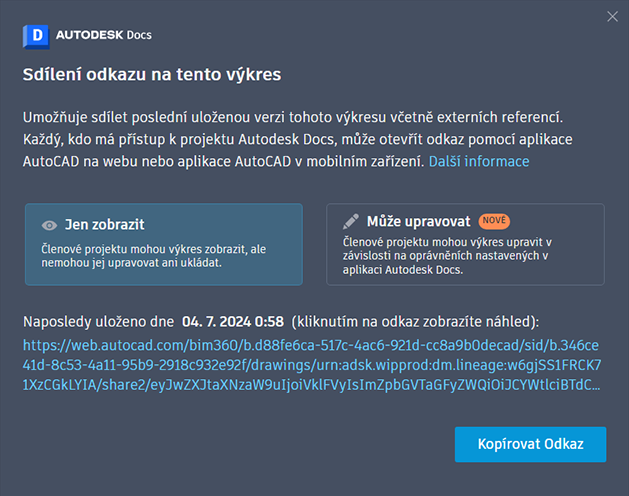Click the "kliknutím na odkaz zobrazíte náhled" hint
This screenshot has height=496, width=629.
tap(414, 322)
